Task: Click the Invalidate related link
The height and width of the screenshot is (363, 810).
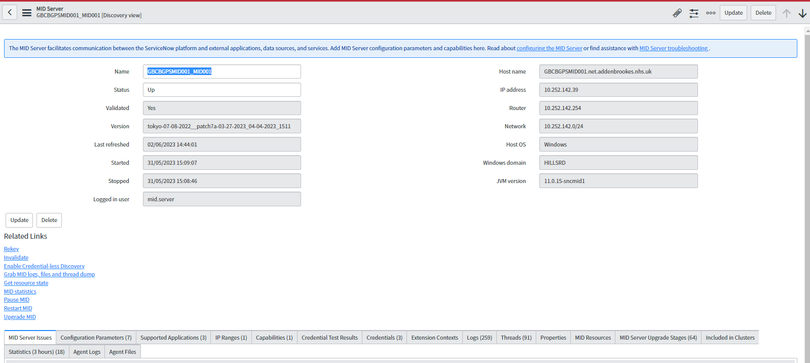Action: (16, 257)
